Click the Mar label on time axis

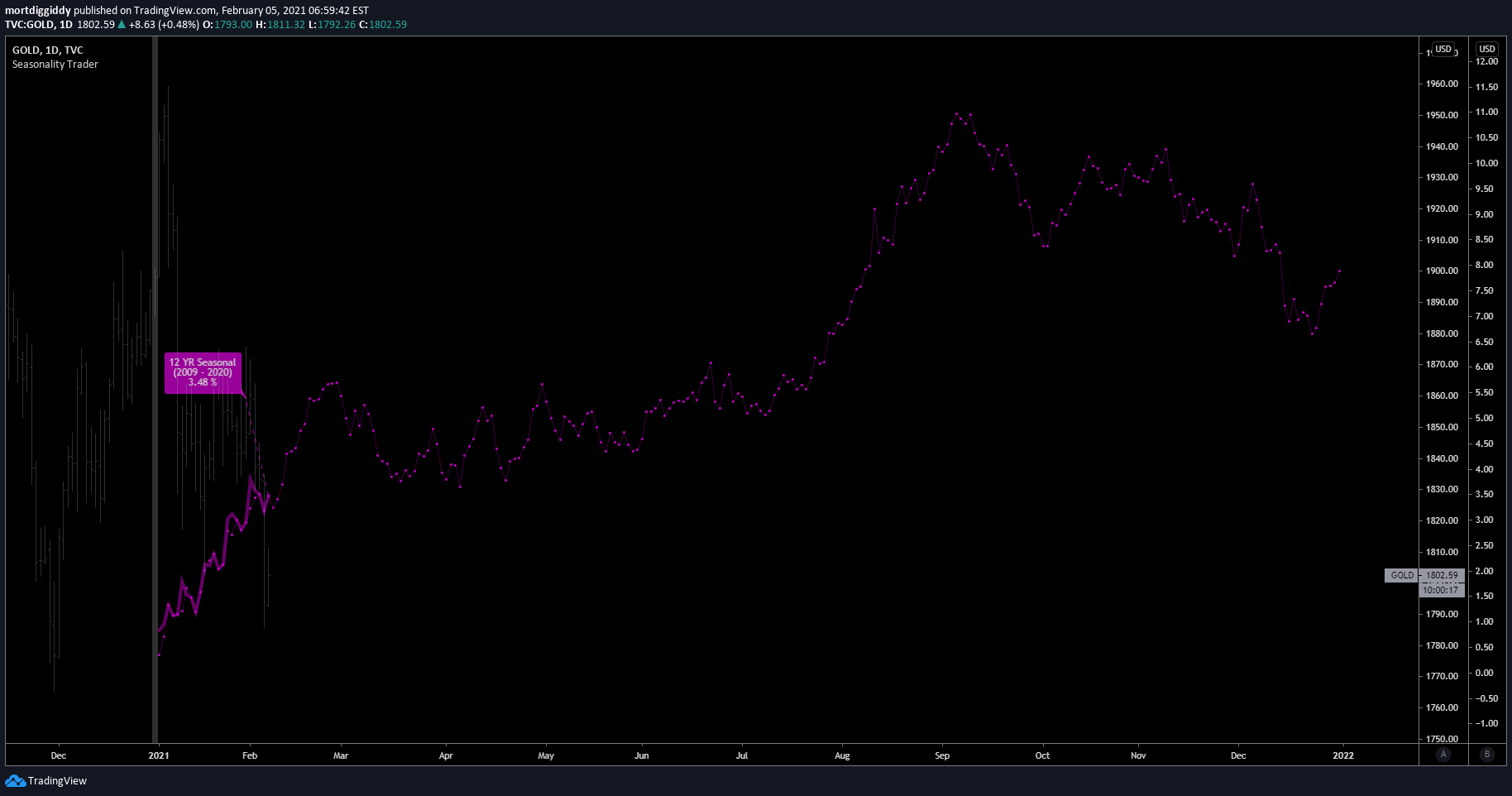341,755
